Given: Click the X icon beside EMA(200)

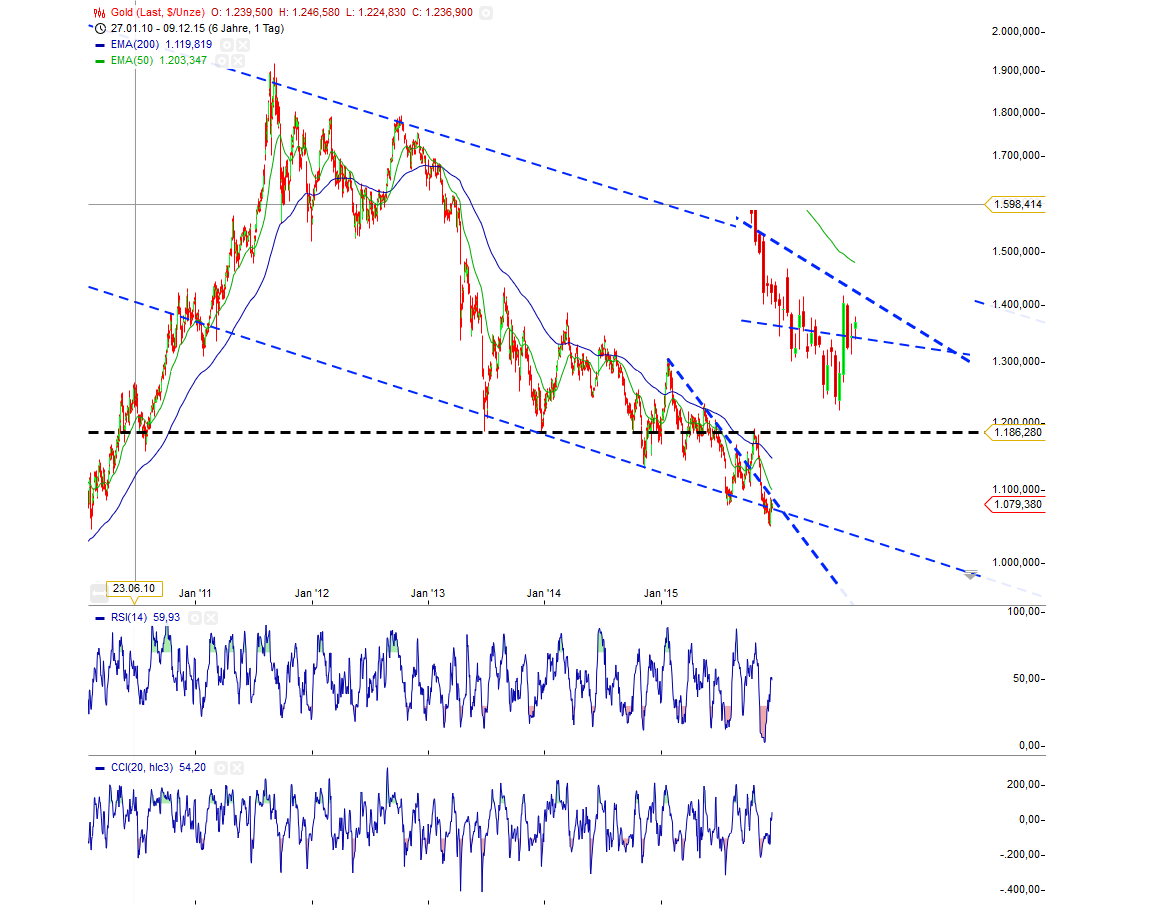Looking at the screenshot, I should tap(243, 44).
